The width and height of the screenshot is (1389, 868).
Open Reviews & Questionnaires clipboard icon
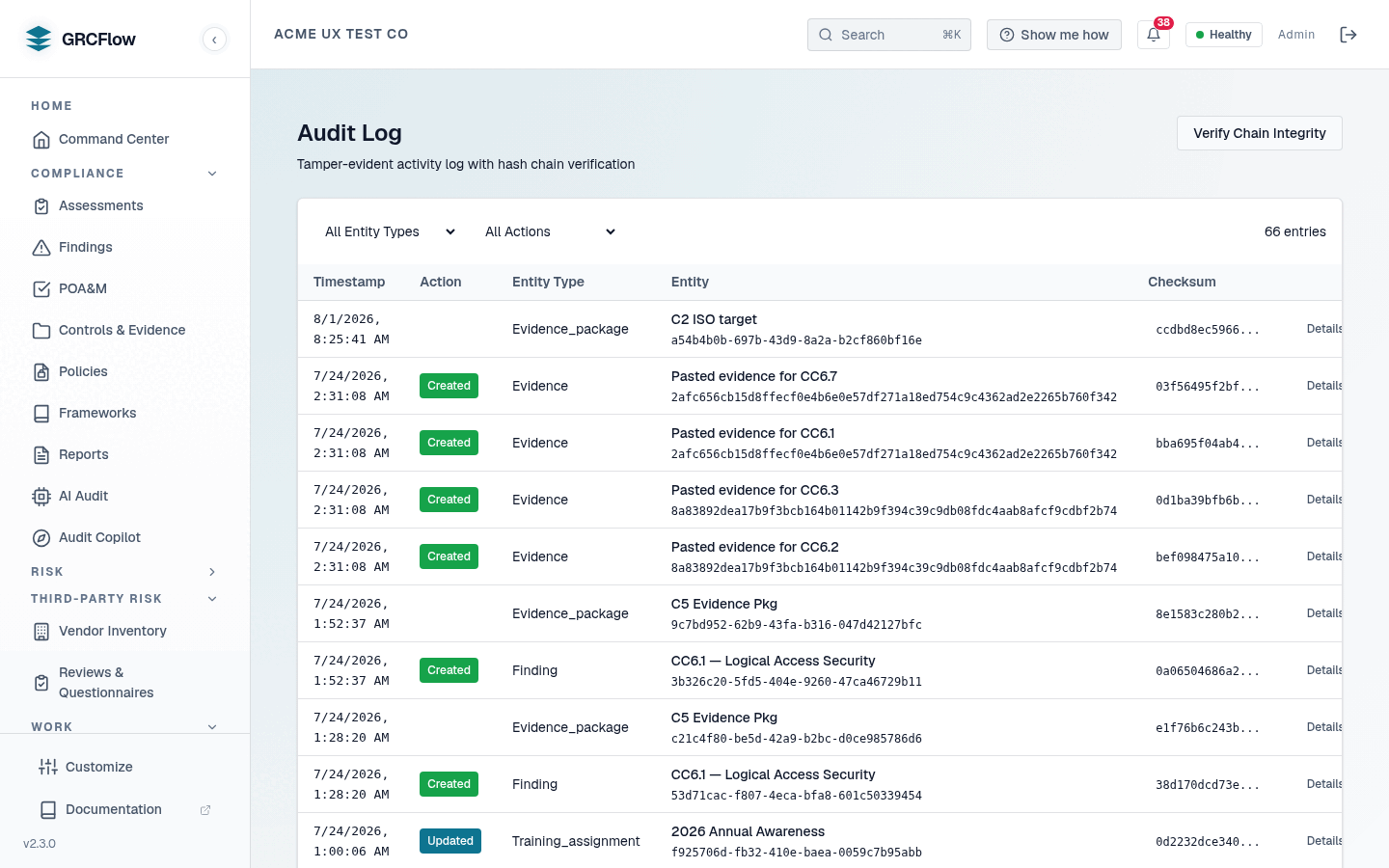pyautogui.click(x=41, y=682)
